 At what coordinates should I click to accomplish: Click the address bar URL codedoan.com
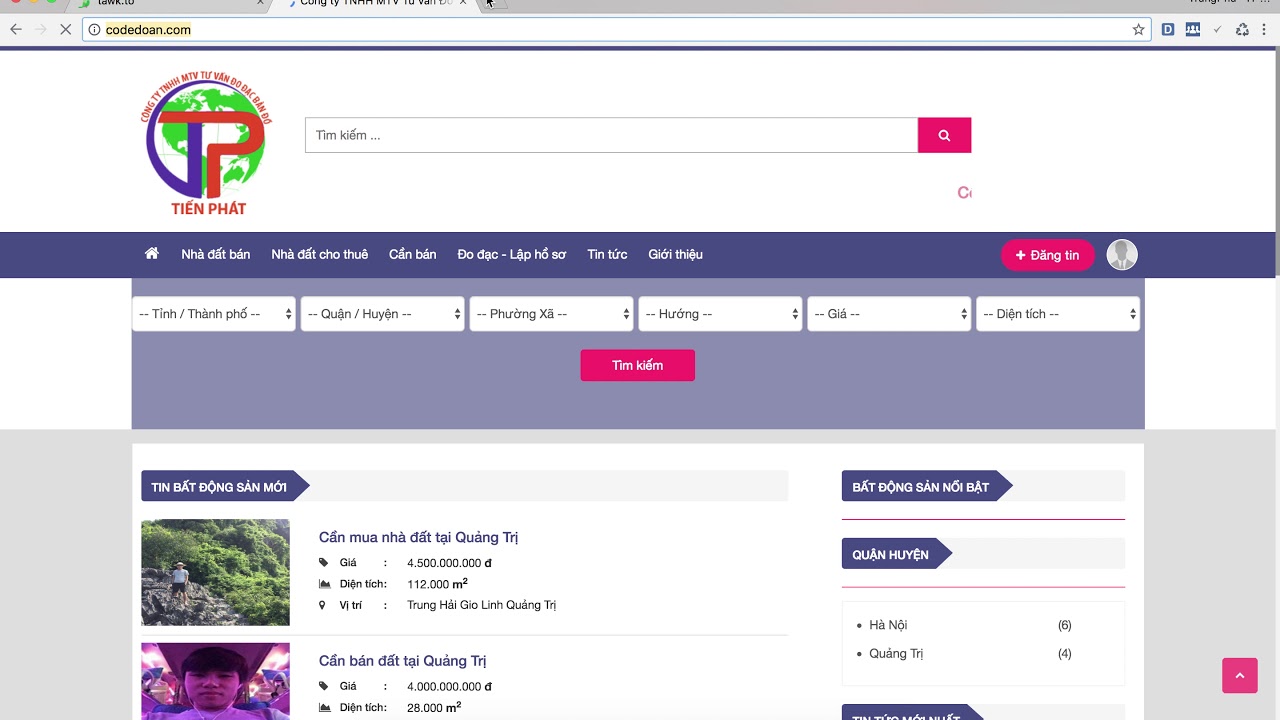(x=148, y=30)
